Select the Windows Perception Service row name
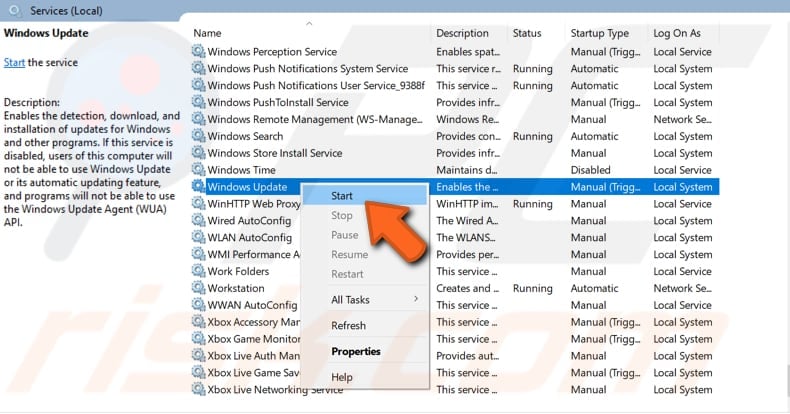The height and width of the screenshot is (414, 790). [x=272, y=51]
